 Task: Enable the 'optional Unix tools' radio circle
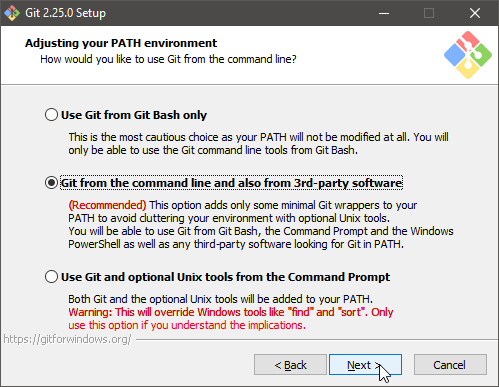51,277
